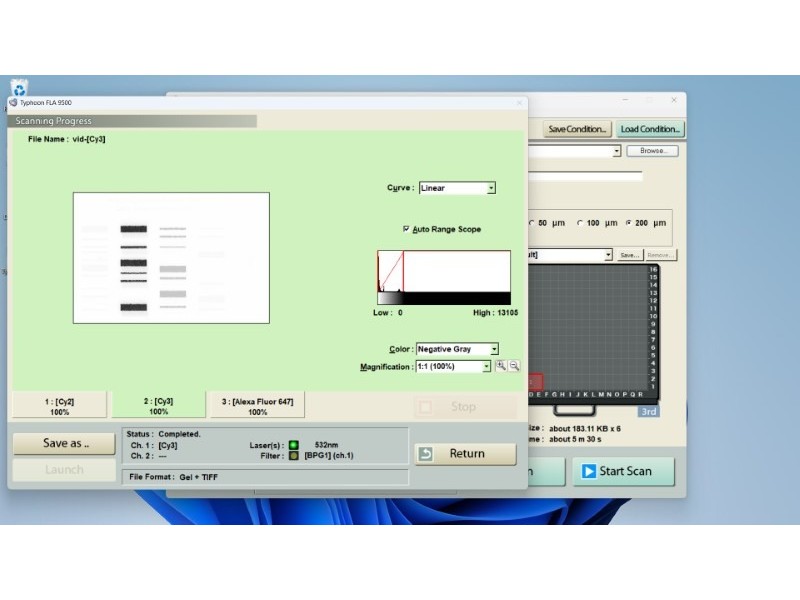Click the red scan area on stage grid
This screenshot has width=800, height=600.
coord(535,381)
